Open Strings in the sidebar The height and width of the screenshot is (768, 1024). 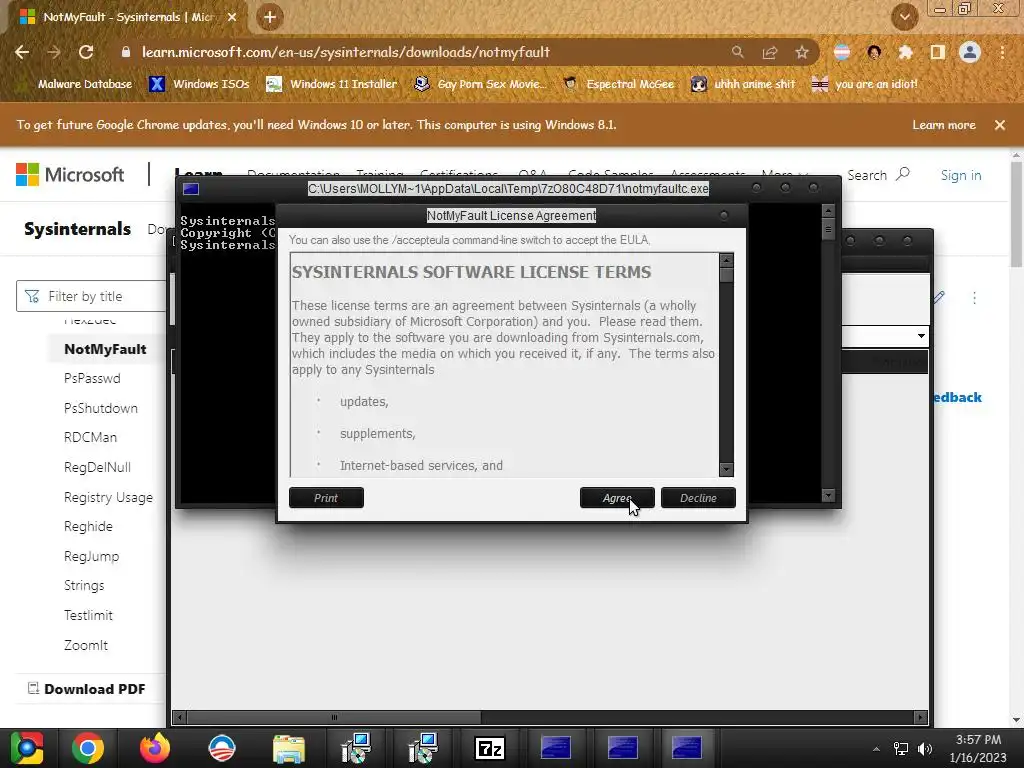84,586
